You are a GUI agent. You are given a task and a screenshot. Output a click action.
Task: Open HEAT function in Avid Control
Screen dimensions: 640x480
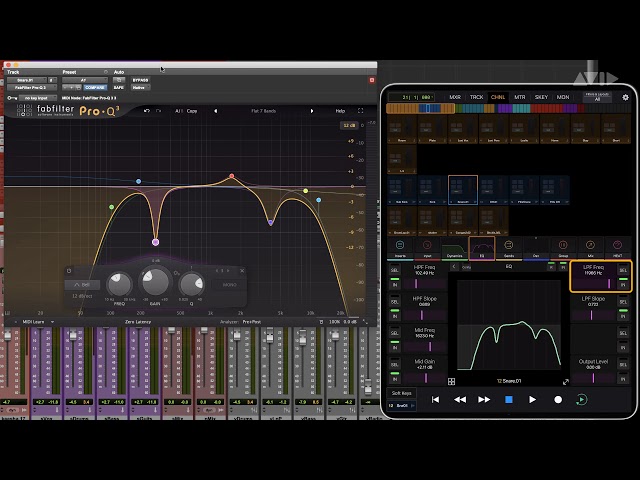pos(617,248)
